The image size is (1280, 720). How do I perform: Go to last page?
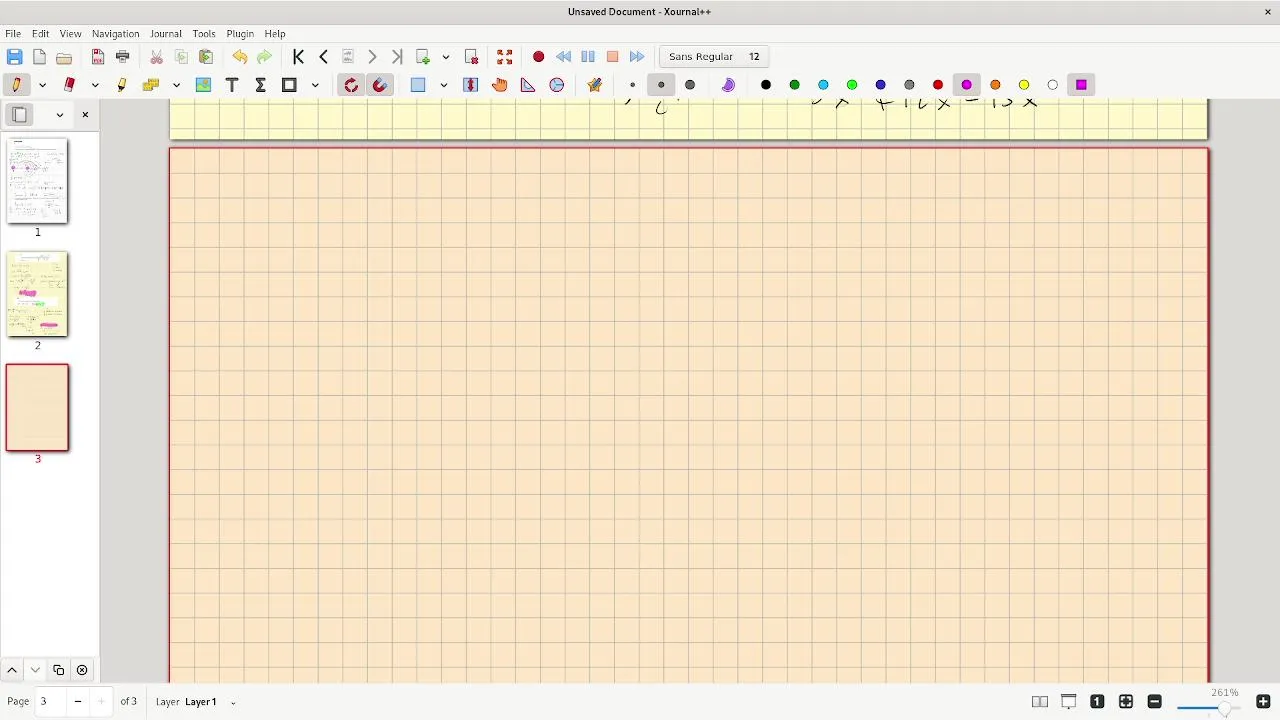(x=397, y=57)
